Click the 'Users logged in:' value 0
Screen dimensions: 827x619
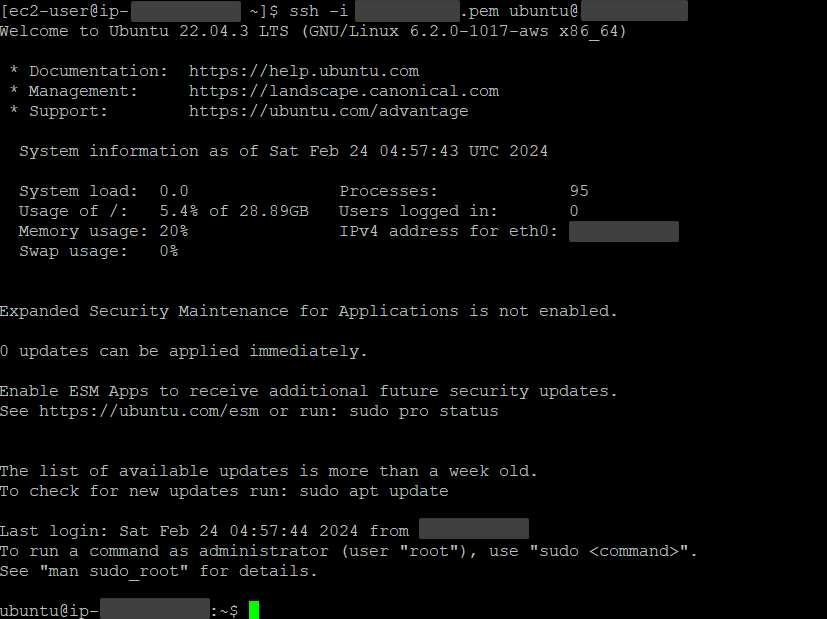574,211
